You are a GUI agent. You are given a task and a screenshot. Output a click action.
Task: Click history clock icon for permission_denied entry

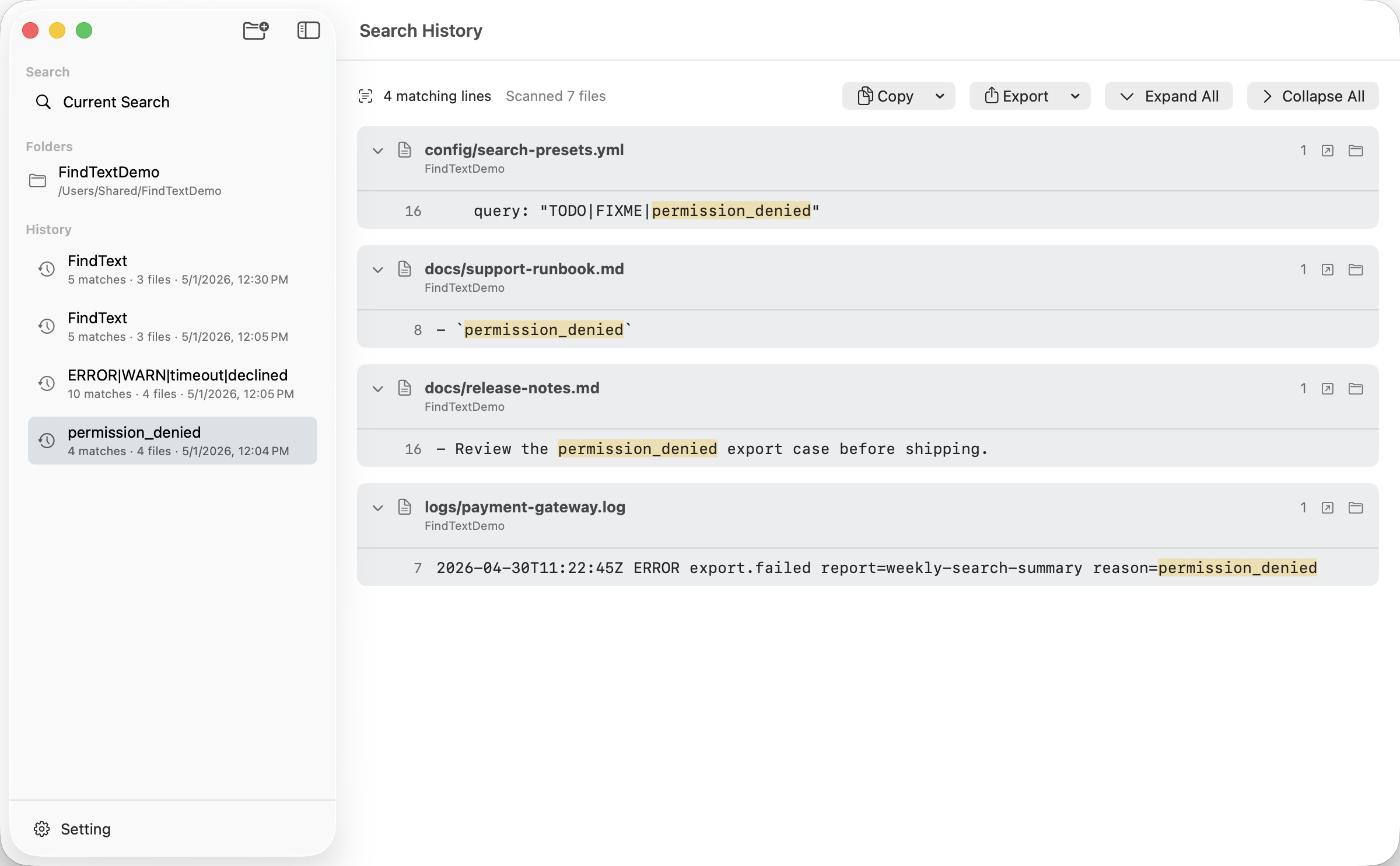(47, 441)
